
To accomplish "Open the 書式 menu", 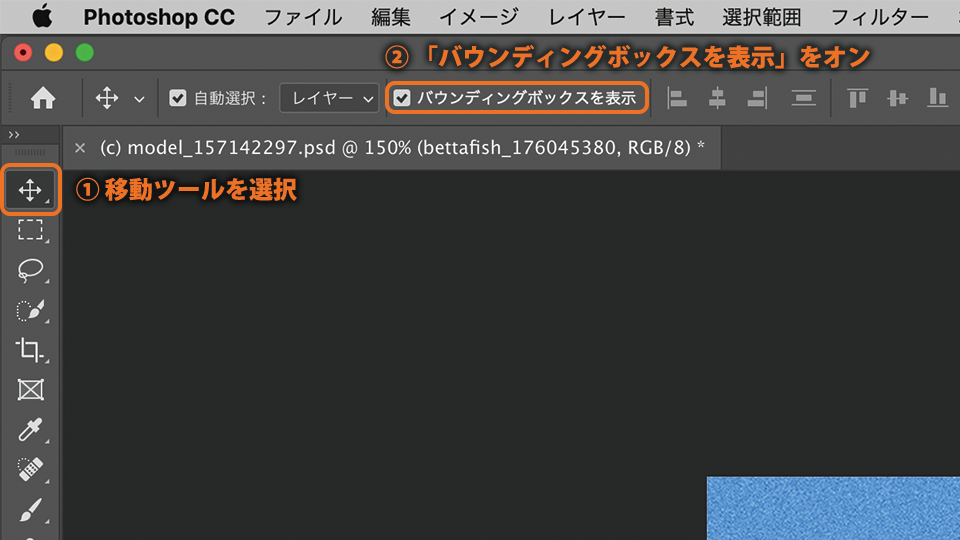I will [x=674, y=17].
